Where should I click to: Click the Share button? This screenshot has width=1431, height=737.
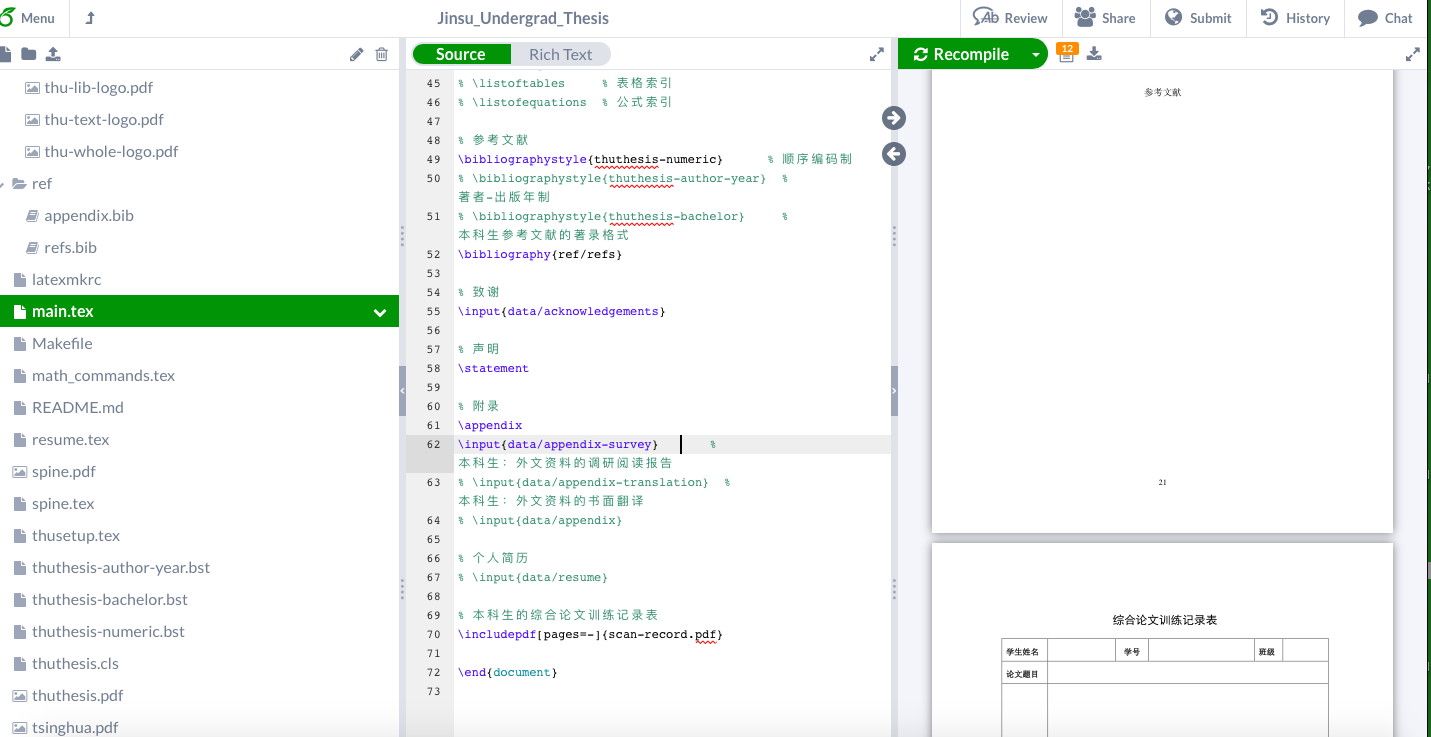tap(1105, 18)
